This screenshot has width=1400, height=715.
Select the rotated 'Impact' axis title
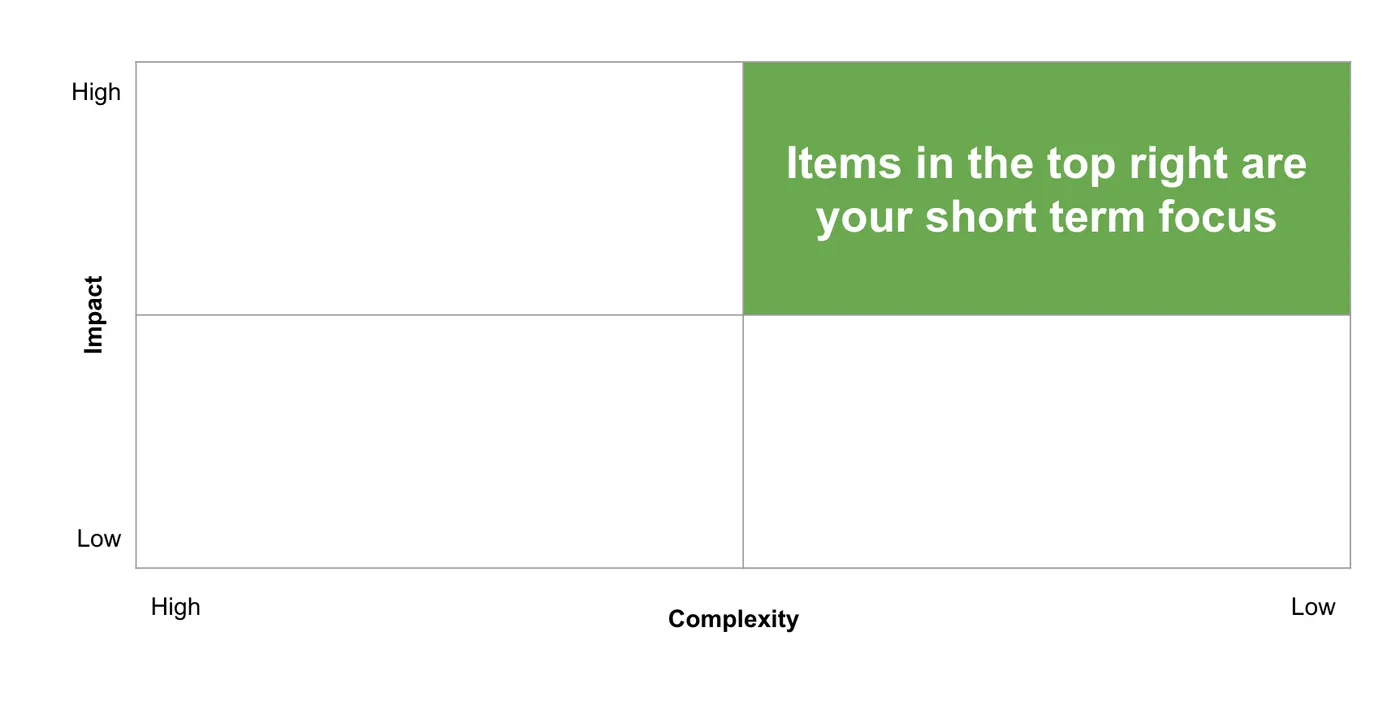coord(93,315)
